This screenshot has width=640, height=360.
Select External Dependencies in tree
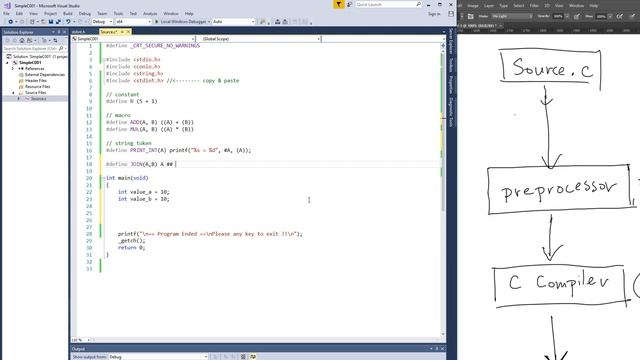[x=42, y=75]
